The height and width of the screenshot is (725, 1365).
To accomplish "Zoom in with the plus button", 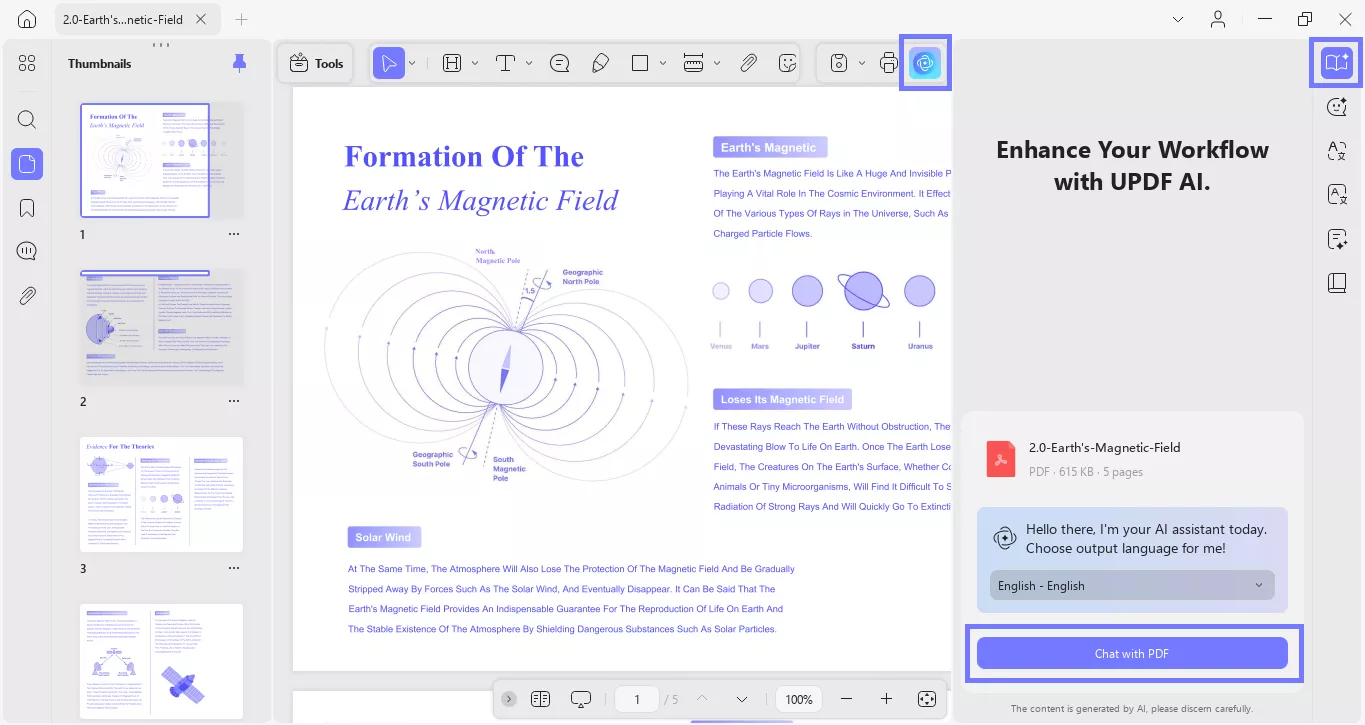I will point(886,699).
